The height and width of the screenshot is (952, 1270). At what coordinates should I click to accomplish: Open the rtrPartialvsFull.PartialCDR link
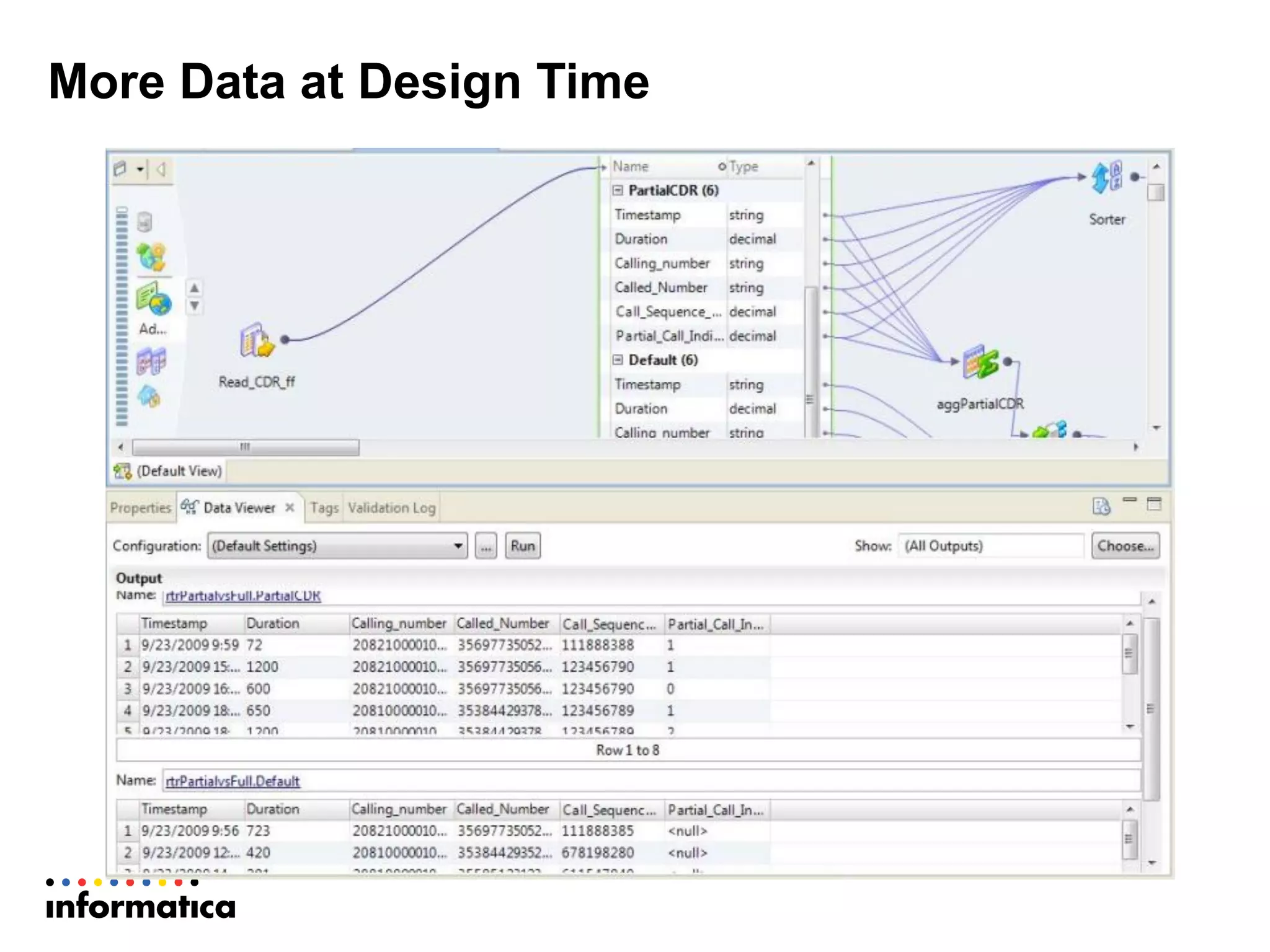(x=243, y=596)
